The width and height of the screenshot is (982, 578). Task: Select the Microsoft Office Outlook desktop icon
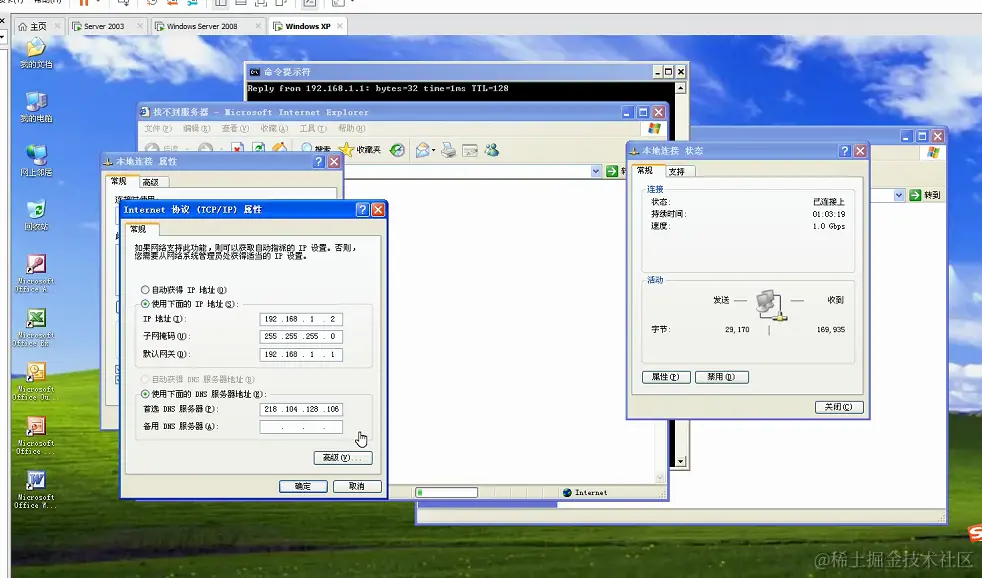coord(36,381)
